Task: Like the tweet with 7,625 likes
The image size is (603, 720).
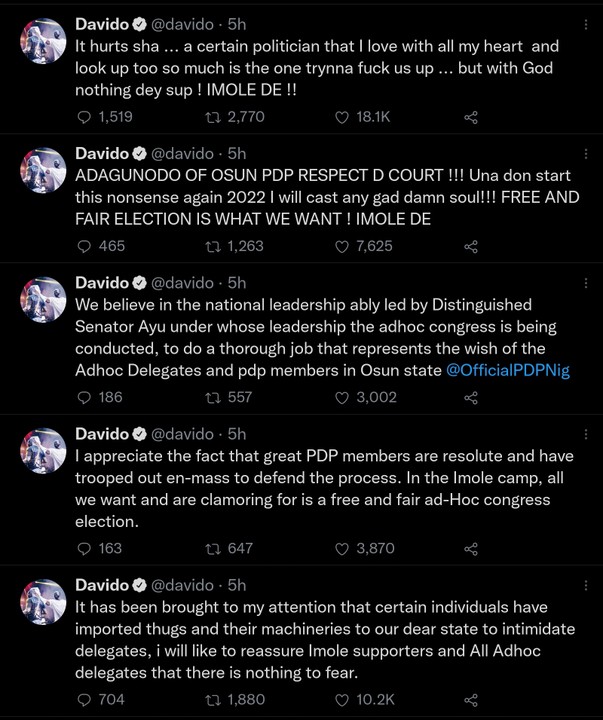Action: [343, 246]
